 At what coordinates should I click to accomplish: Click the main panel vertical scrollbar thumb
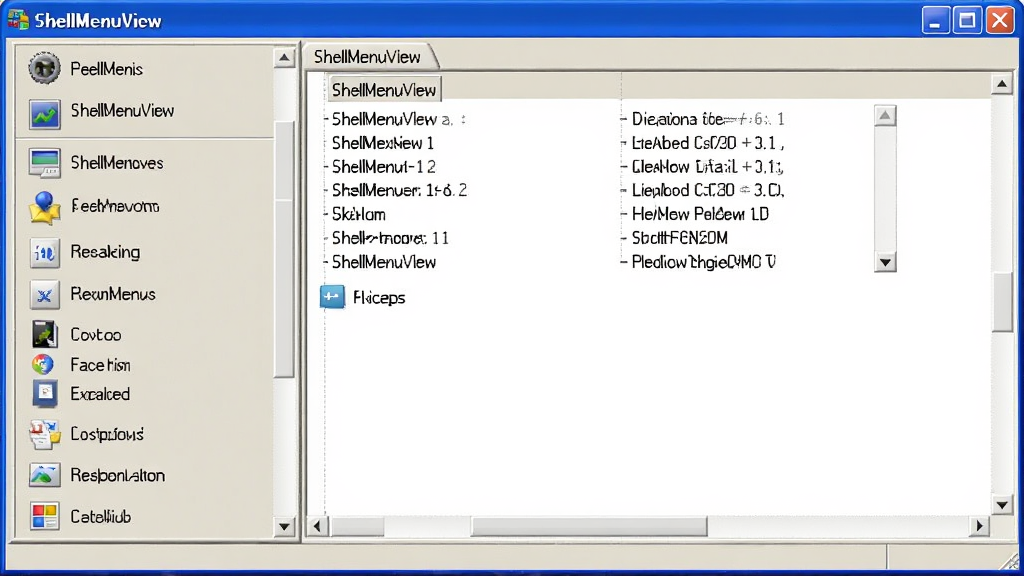pyautogui.click(x=1002, y=302)
